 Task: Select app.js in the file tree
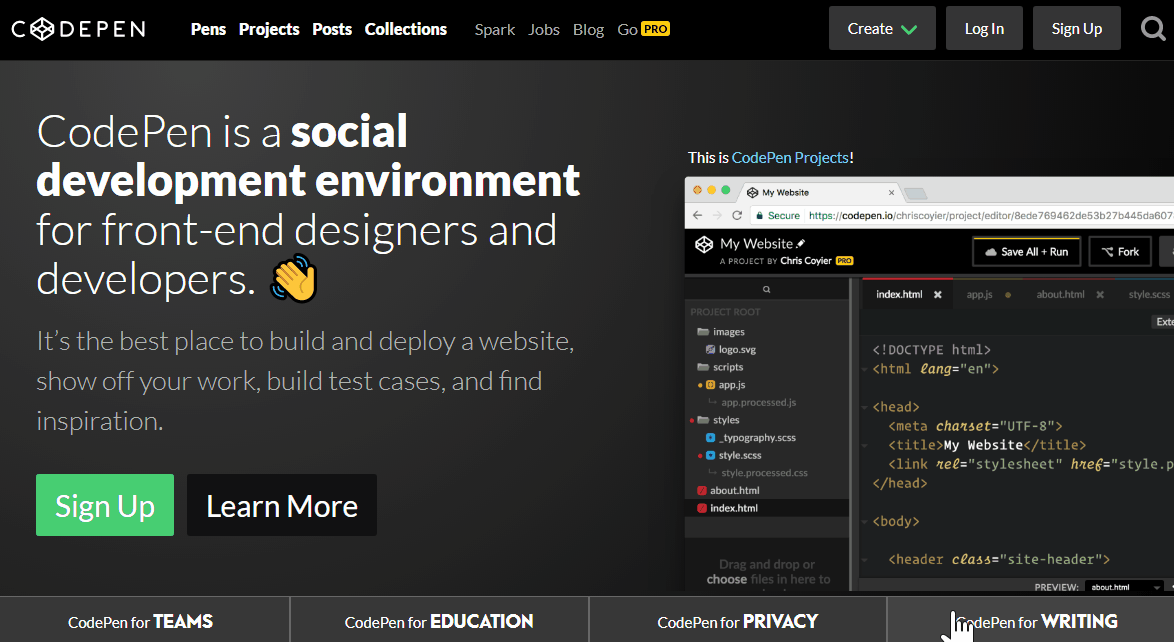(x=732, y=385)
